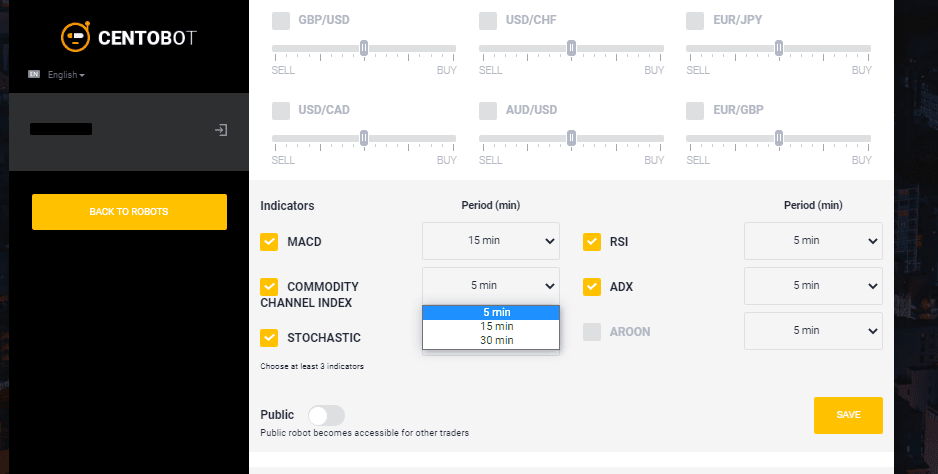Image resolution: width=938 pixels, height=474 pixels.
Task: Open the English language selector
Action: (66, 75)
